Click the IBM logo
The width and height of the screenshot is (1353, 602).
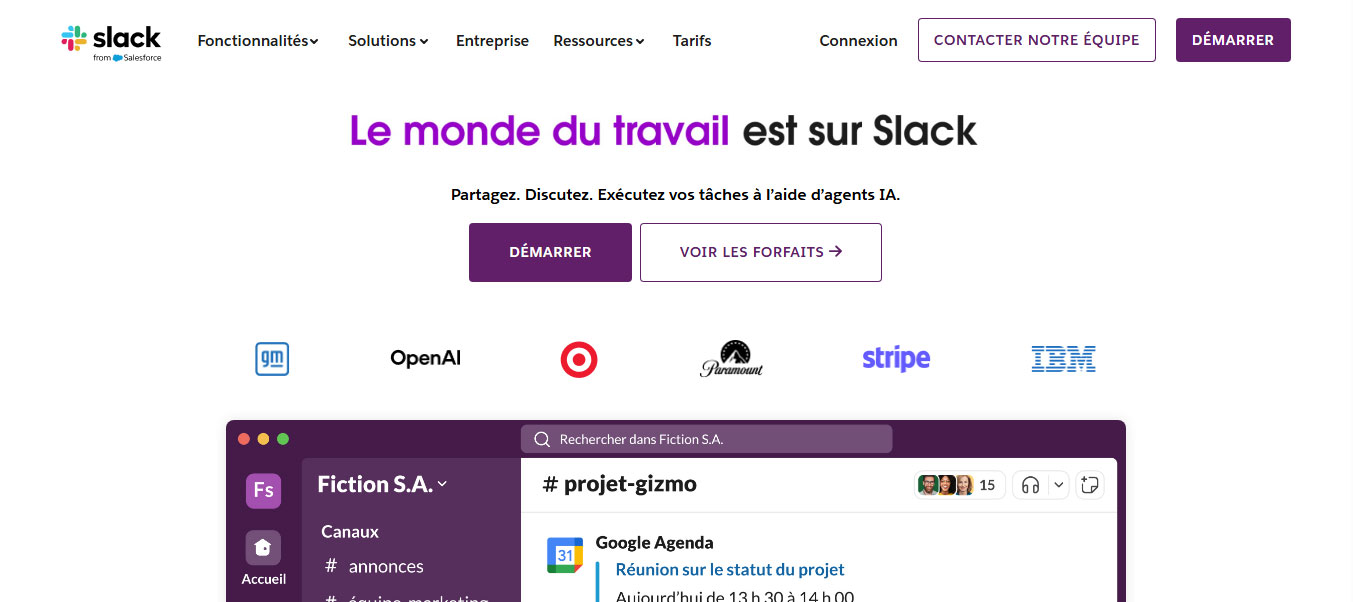1063,358
